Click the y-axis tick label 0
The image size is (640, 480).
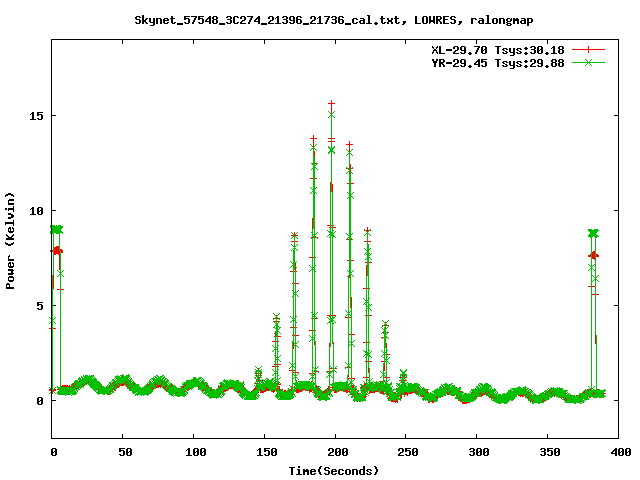coord(40,401)
